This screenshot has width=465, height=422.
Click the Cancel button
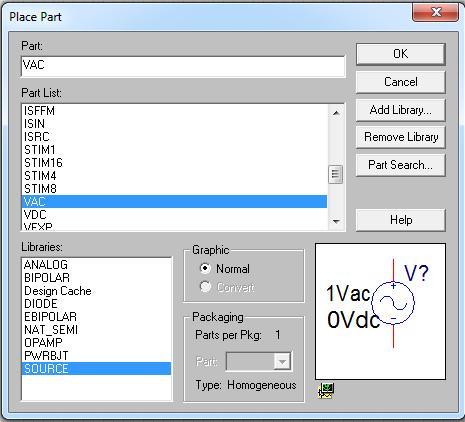coord(400,82)
